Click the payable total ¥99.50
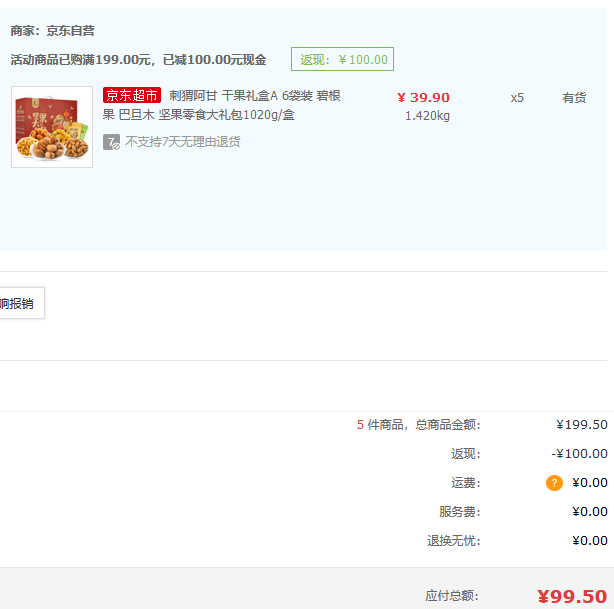The width and height of the screenshot is (614, 609). click(x=572, y=596)
